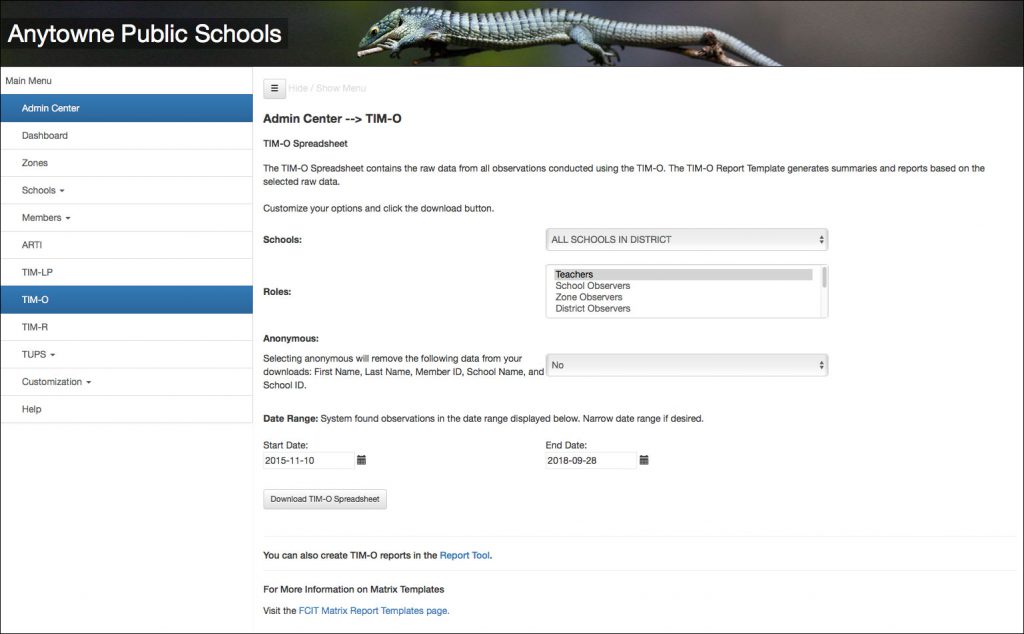Choose Zone Observers in Roles list
The height and width of the screenshot is (634, 1024).
(x=589, y=297)
